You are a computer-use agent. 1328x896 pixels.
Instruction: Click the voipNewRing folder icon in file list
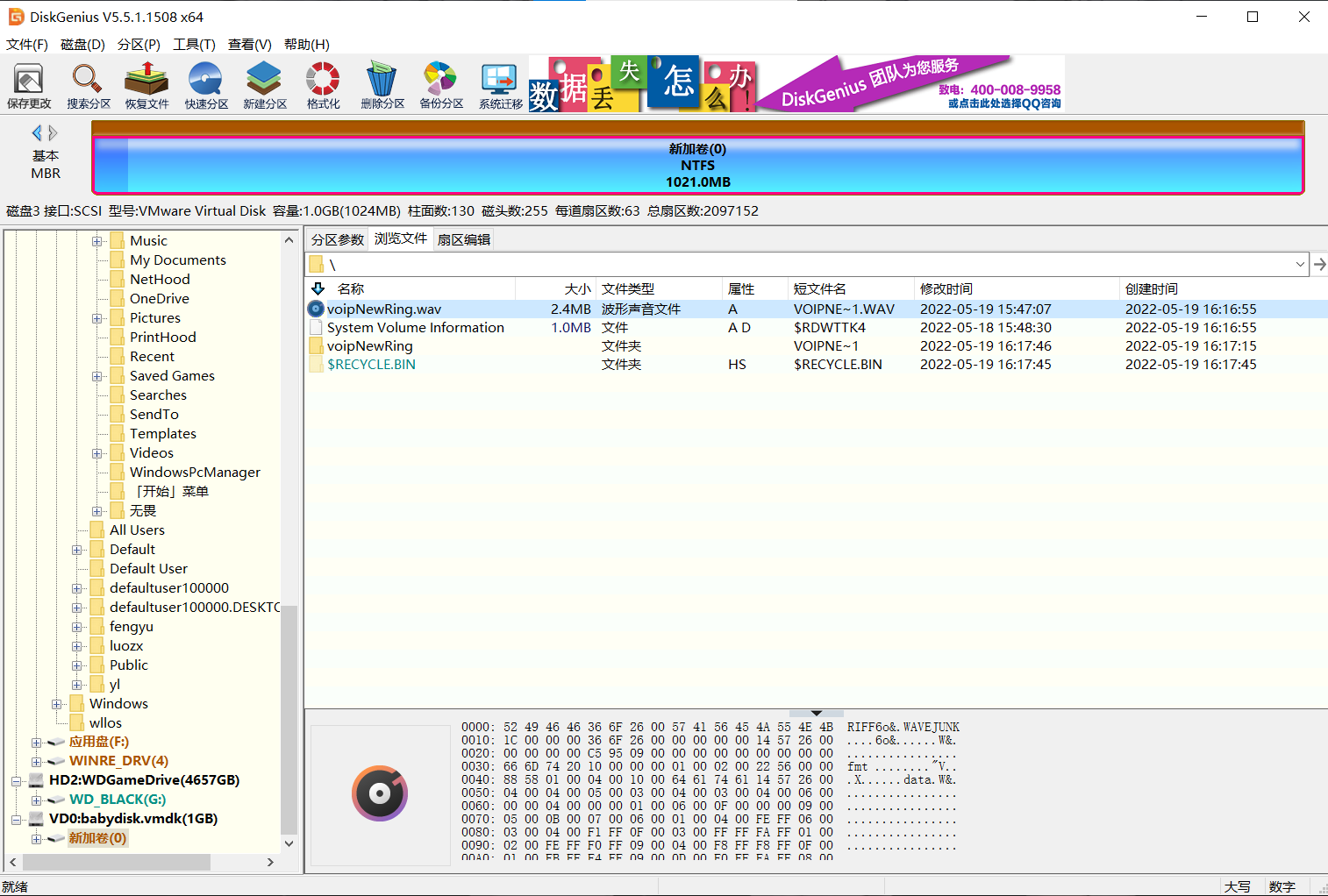(x=316, y=346)
